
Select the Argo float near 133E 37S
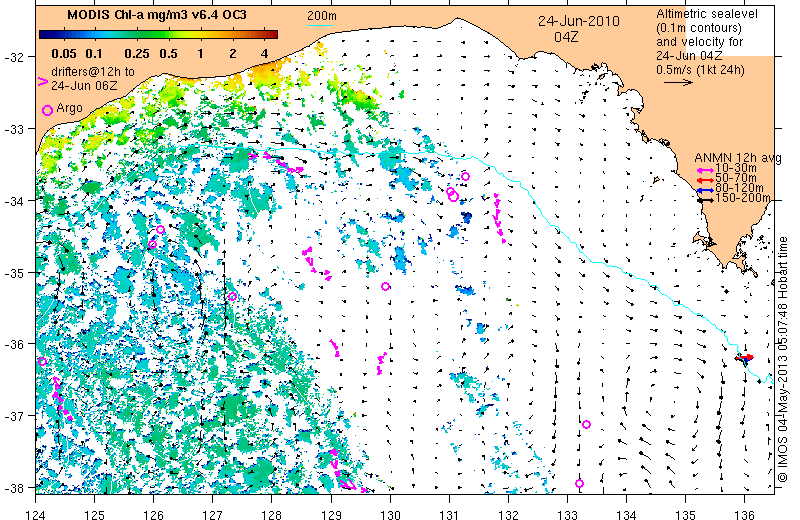pyautogui.click(x=586, y=424)
